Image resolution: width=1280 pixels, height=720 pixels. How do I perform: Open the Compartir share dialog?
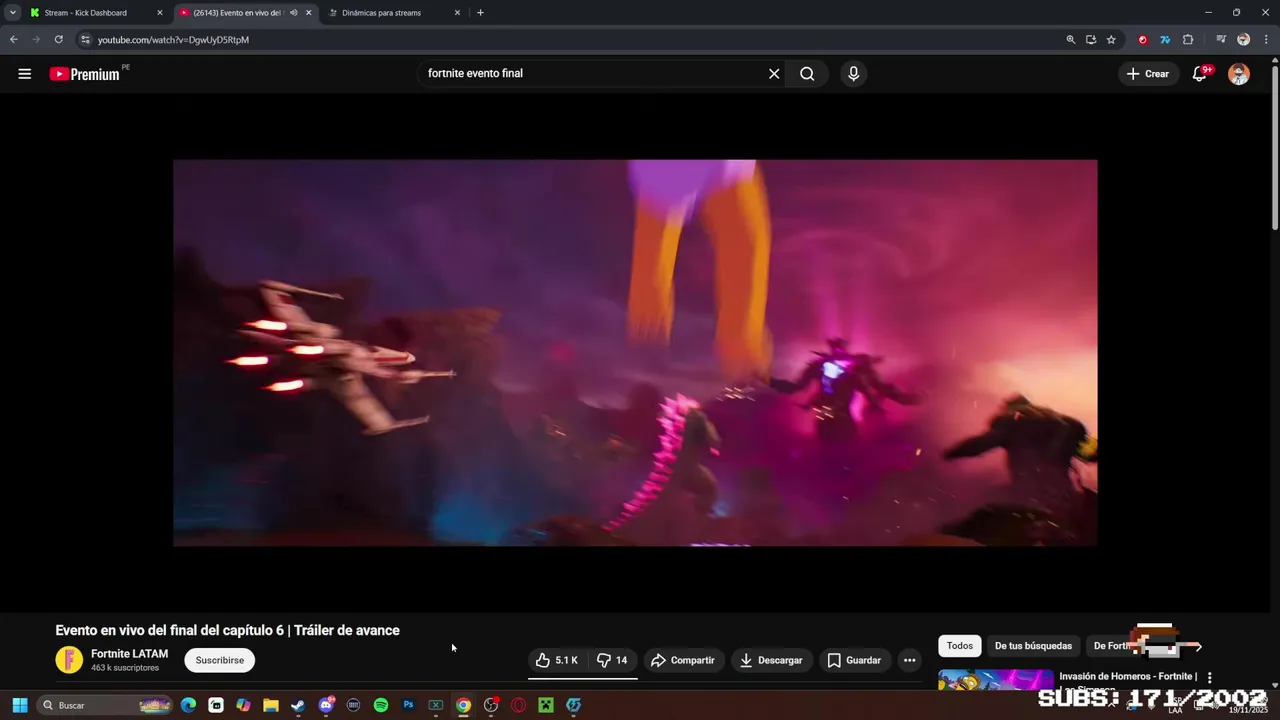click(x=683, y=660)
